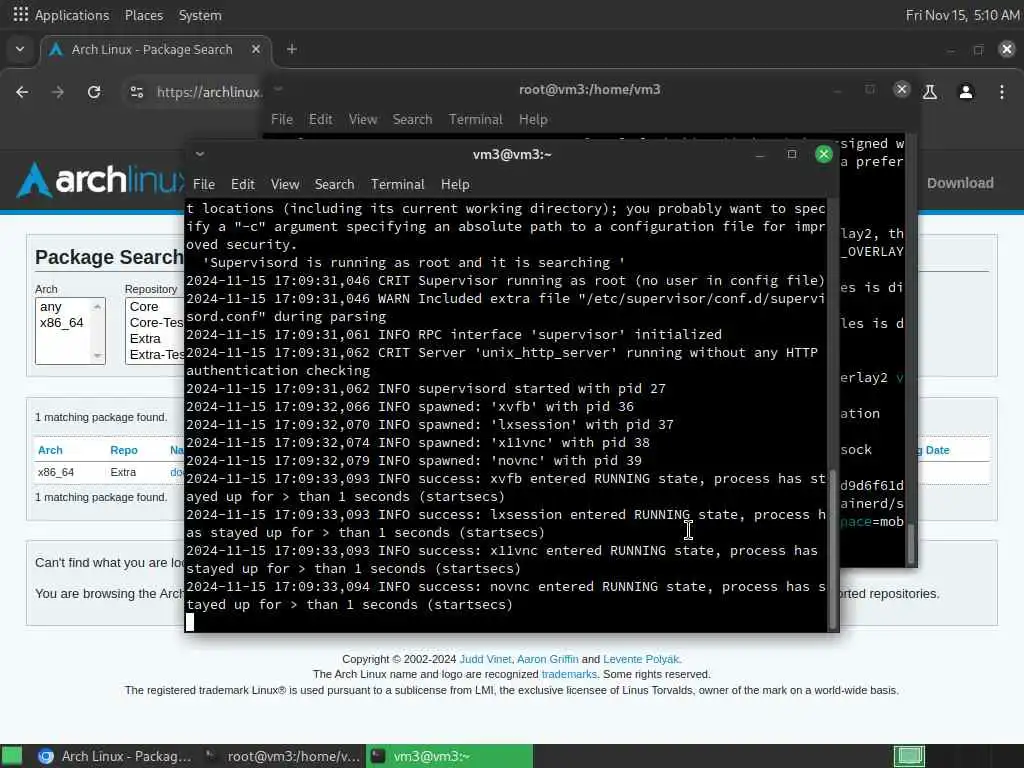The width and height of the screenshot is (1024, 768).
Task: Open Edit menu in root@vm3 terminal
Action: (x=321, y=119)
